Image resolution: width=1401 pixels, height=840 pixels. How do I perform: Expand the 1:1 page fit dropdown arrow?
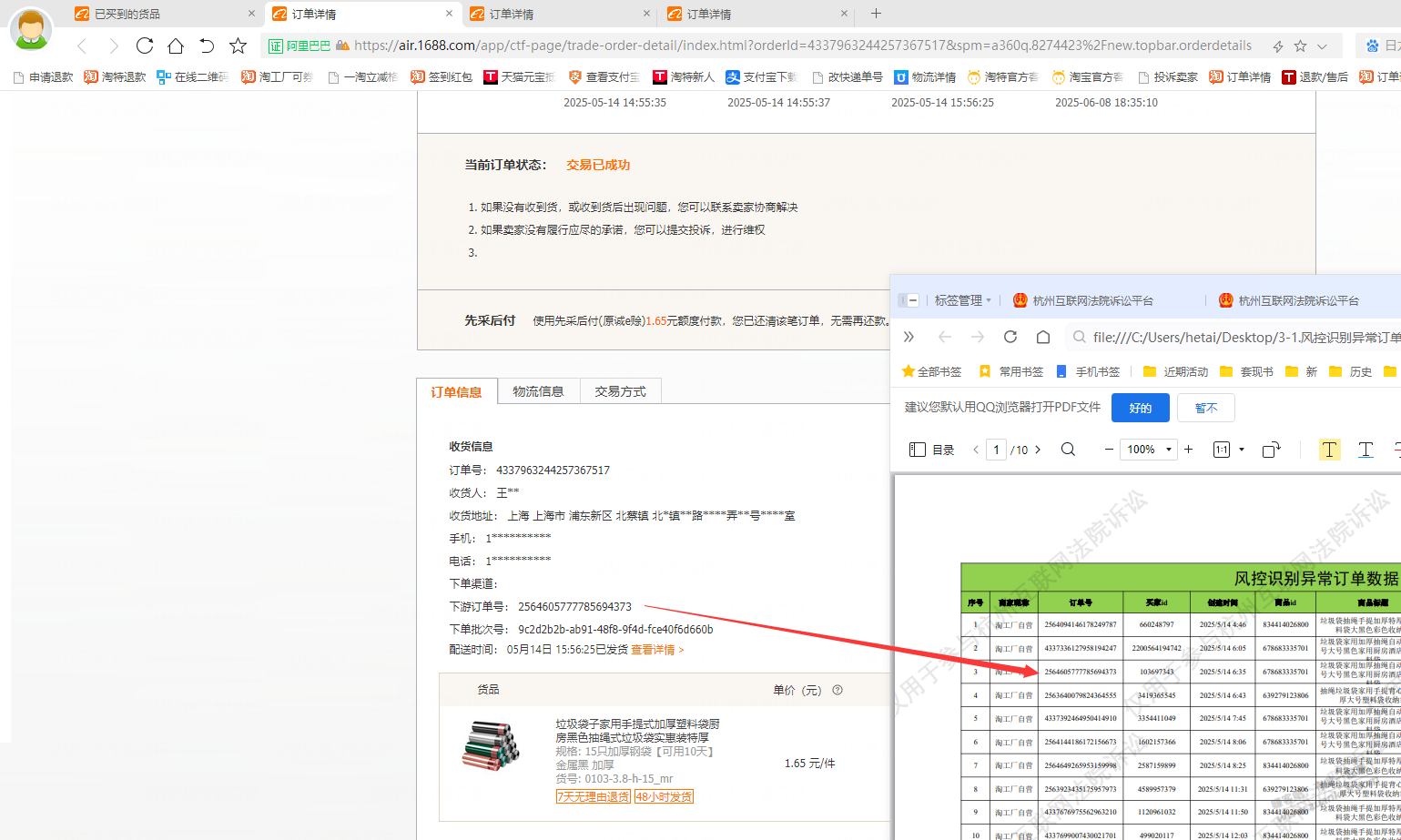click(1242, 450)
